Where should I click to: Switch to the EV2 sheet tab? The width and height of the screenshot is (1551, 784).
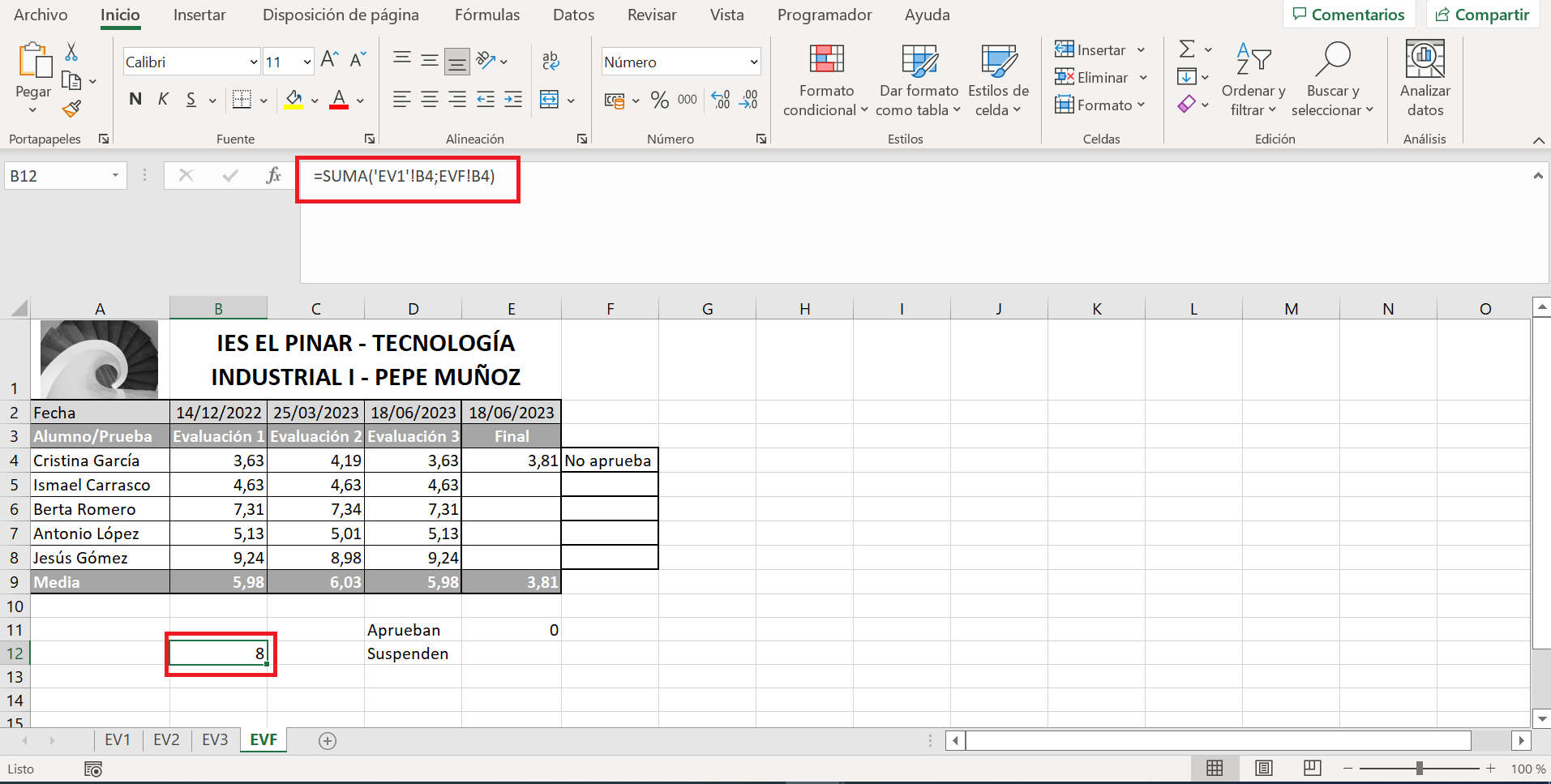166,739
